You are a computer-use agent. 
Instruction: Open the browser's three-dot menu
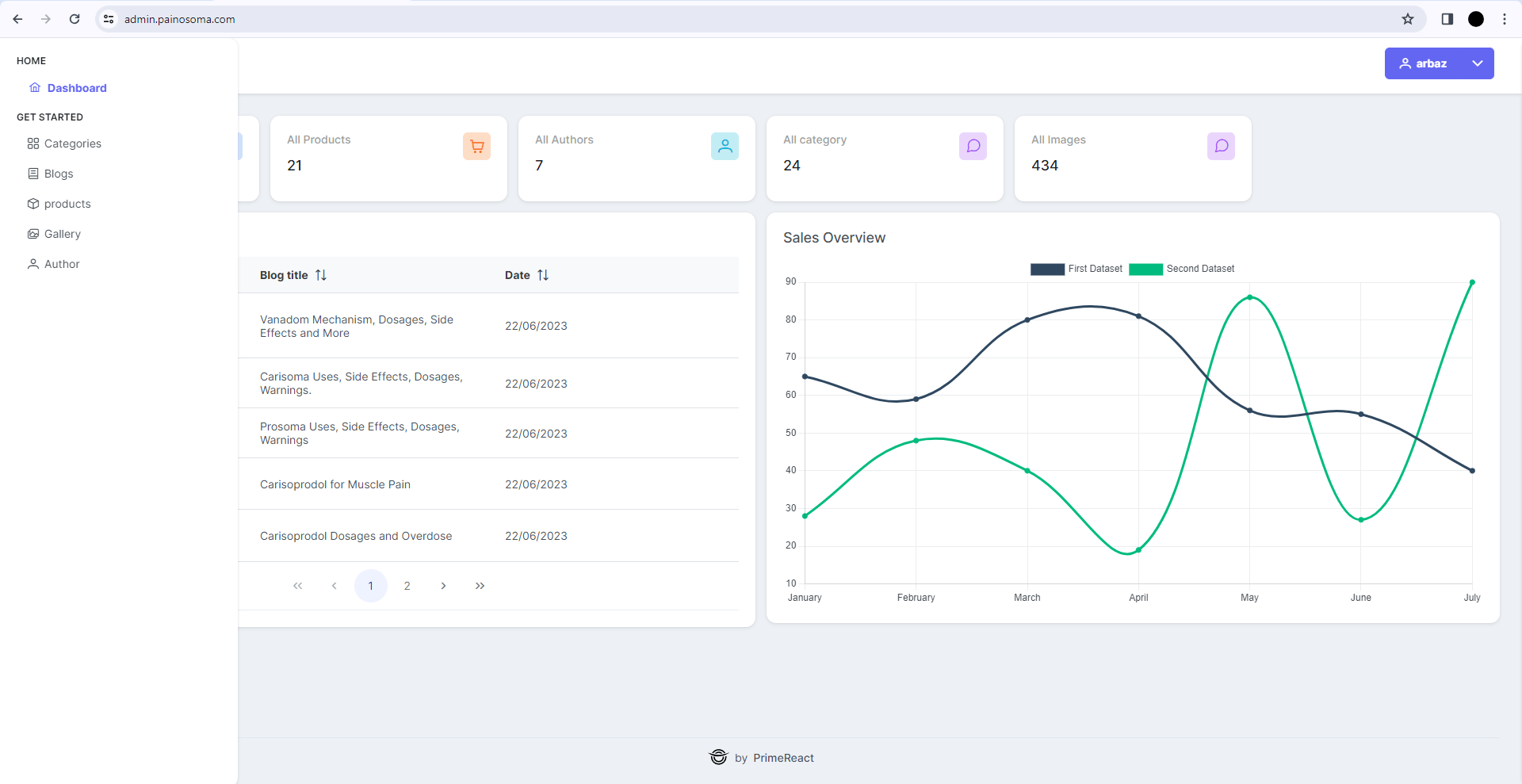pyautogui.click(x=1505, y=19)
